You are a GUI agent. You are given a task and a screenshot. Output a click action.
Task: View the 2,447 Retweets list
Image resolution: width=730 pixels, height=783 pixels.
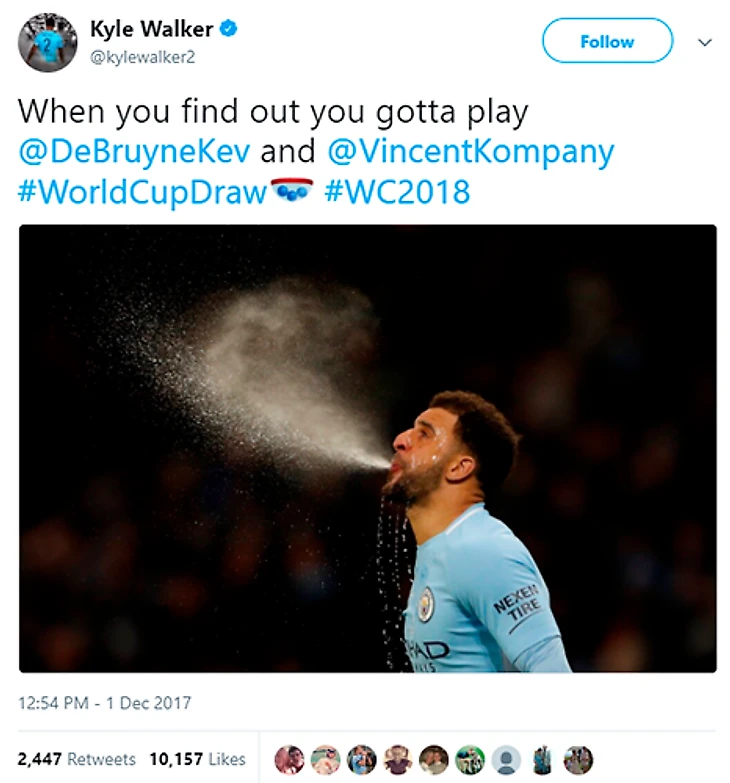(76, 759)
